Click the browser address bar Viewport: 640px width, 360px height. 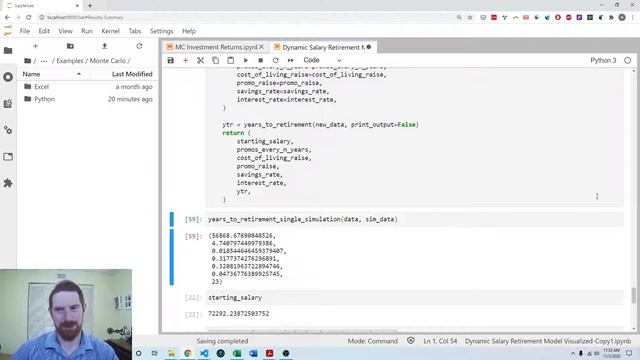click(x=245, y=18)
